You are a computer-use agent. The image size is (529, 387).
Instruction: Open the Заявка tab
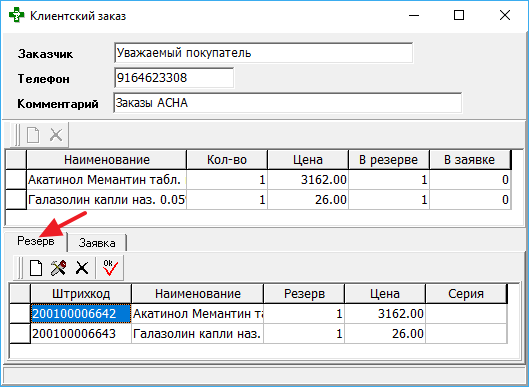[x=97, y=243]
